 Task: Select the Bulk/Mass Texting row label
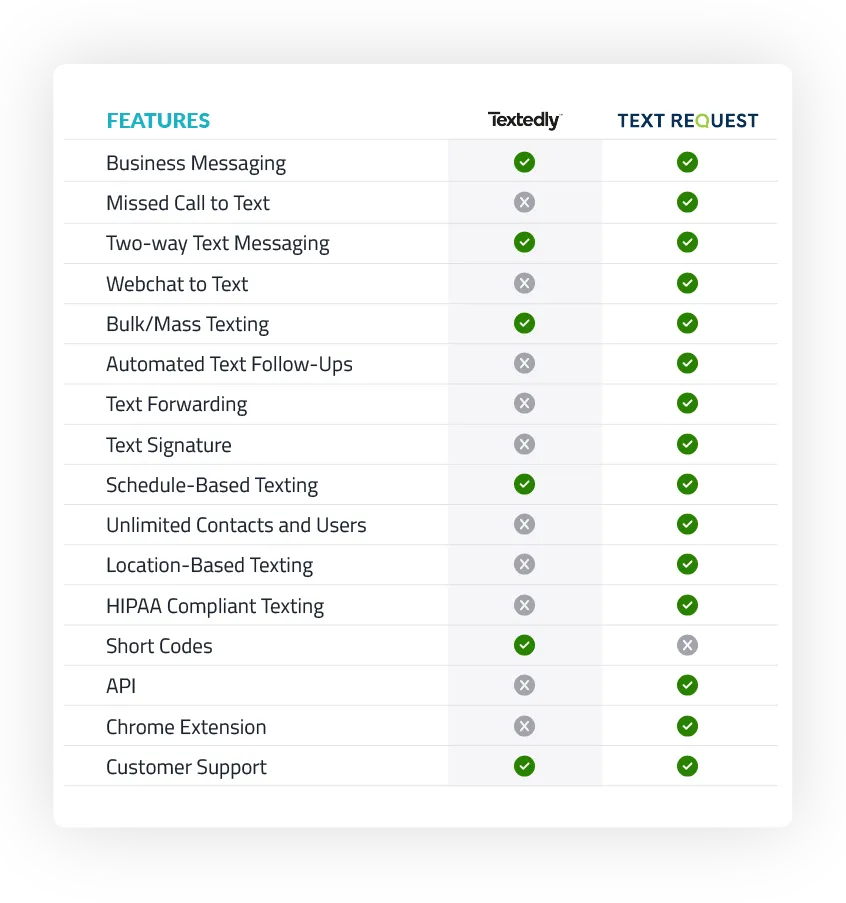point(188,324)
